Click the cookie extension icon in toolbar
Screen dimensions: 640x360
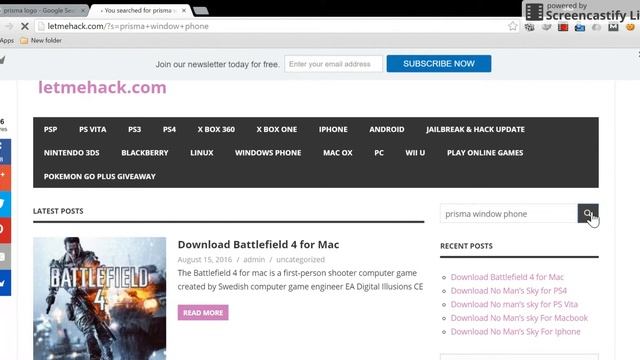pos(630,27)
